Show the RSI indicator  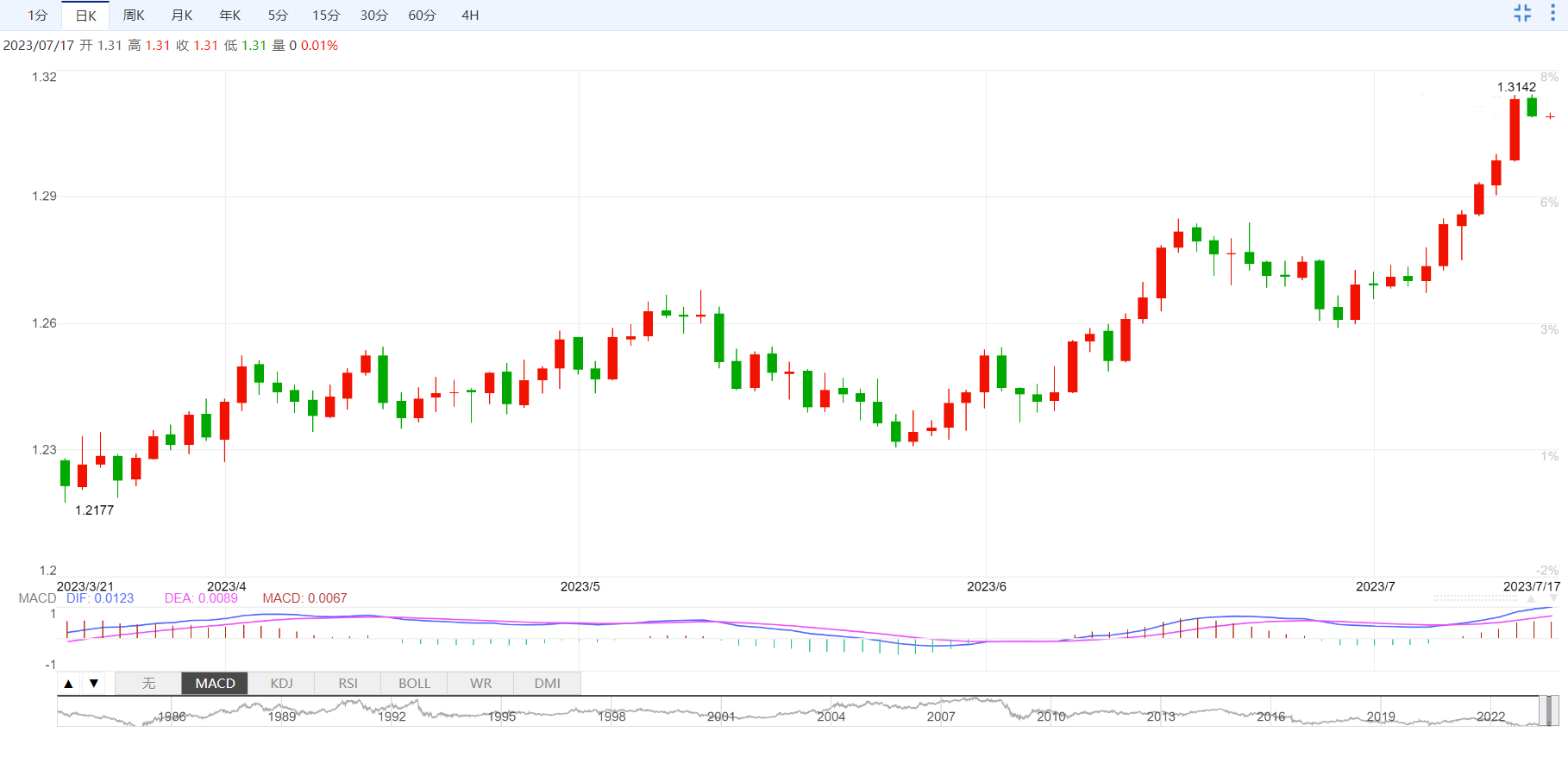348,684
